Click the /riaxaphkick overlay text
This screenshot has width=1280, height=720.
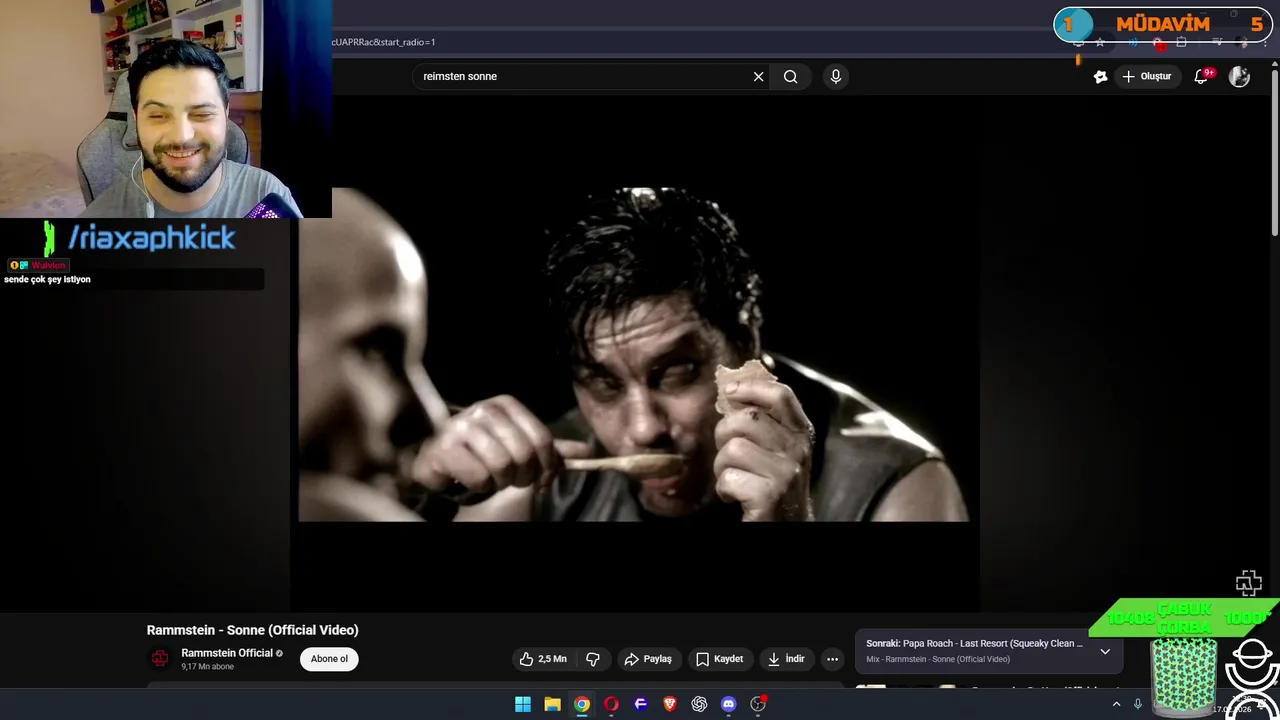[152, 238]
